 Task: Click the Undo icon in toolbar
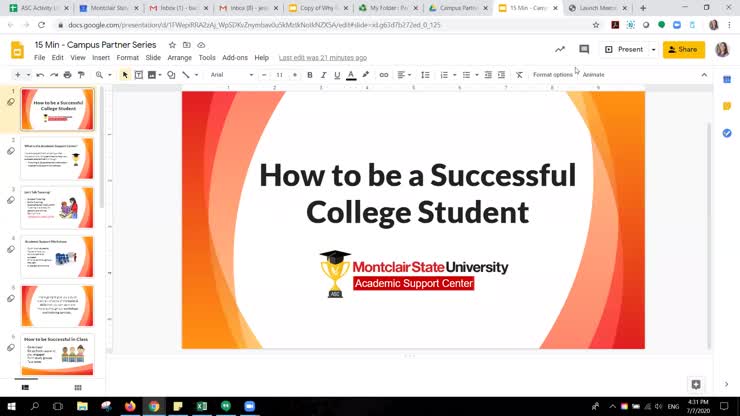point(40,75)
